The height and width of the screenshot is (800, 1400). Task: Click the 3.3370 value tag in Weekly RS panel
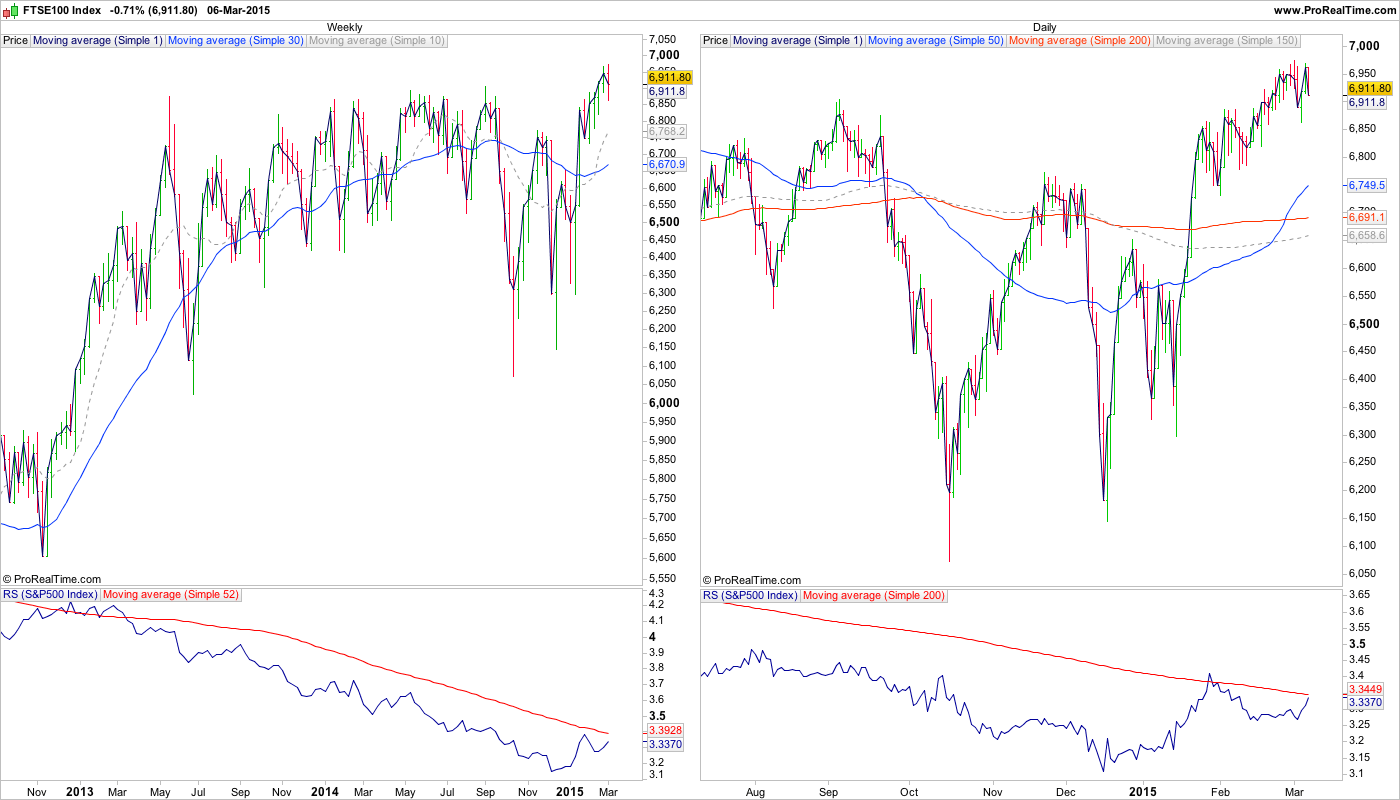click(666, 745)
